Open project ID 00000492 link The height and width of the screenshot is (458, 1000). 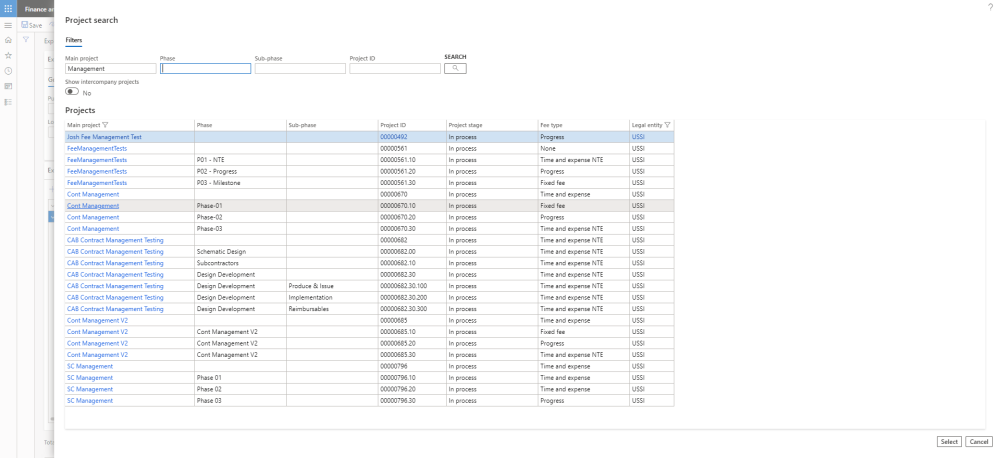[x=393, y=137]
